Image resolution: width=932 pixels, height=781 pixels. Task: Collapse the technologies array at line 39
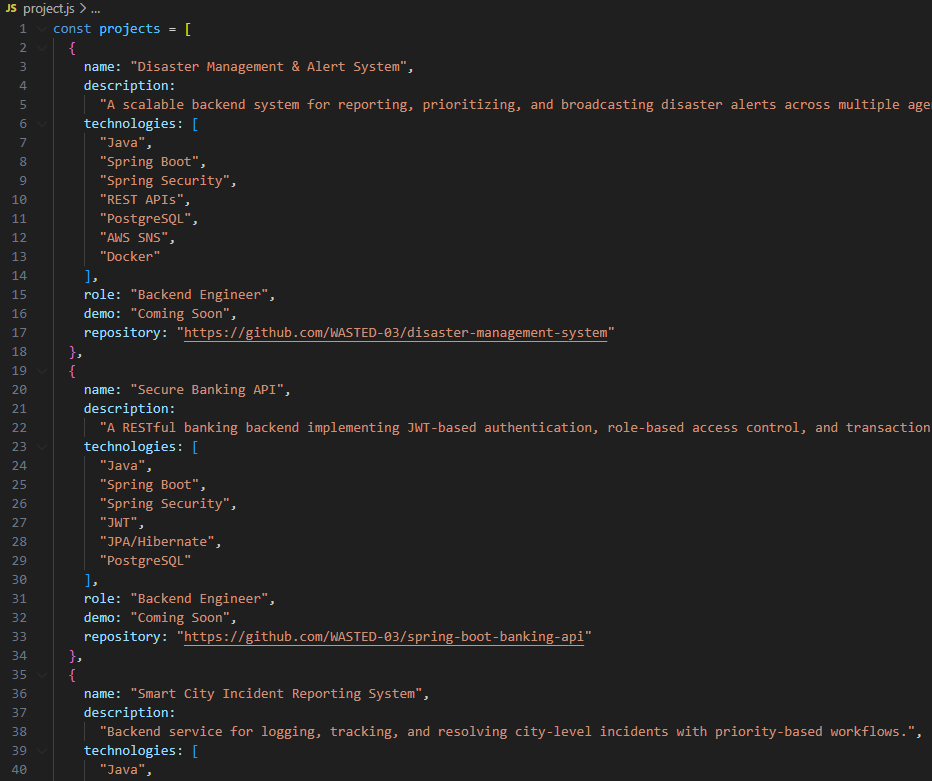point(42,751)
